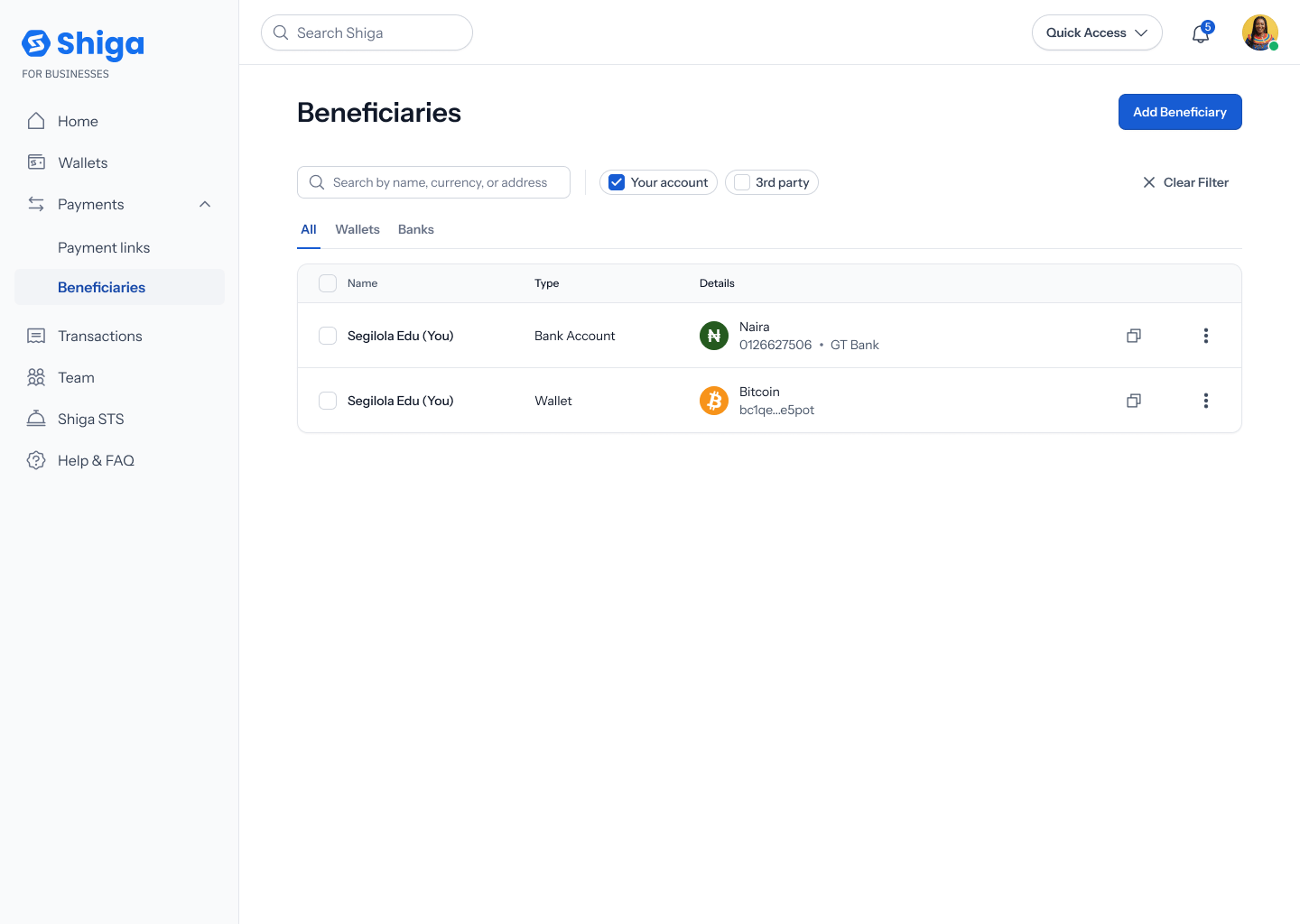
Task: Select all beneficiaries via header checkbox
Action: click(x=328, y=283)
